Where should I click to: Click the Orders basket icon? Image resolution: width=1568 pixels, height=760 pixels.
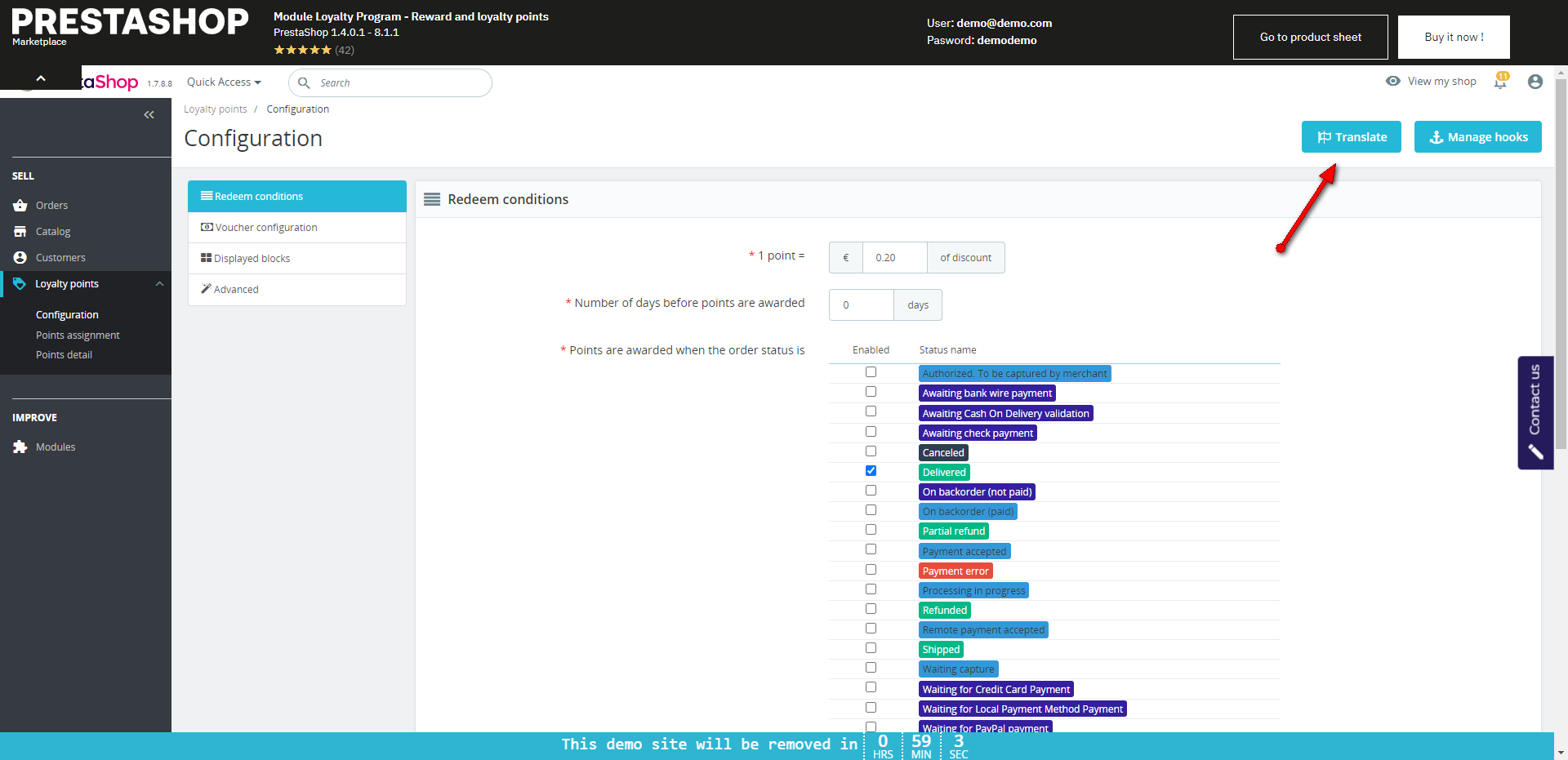point(20,205)
